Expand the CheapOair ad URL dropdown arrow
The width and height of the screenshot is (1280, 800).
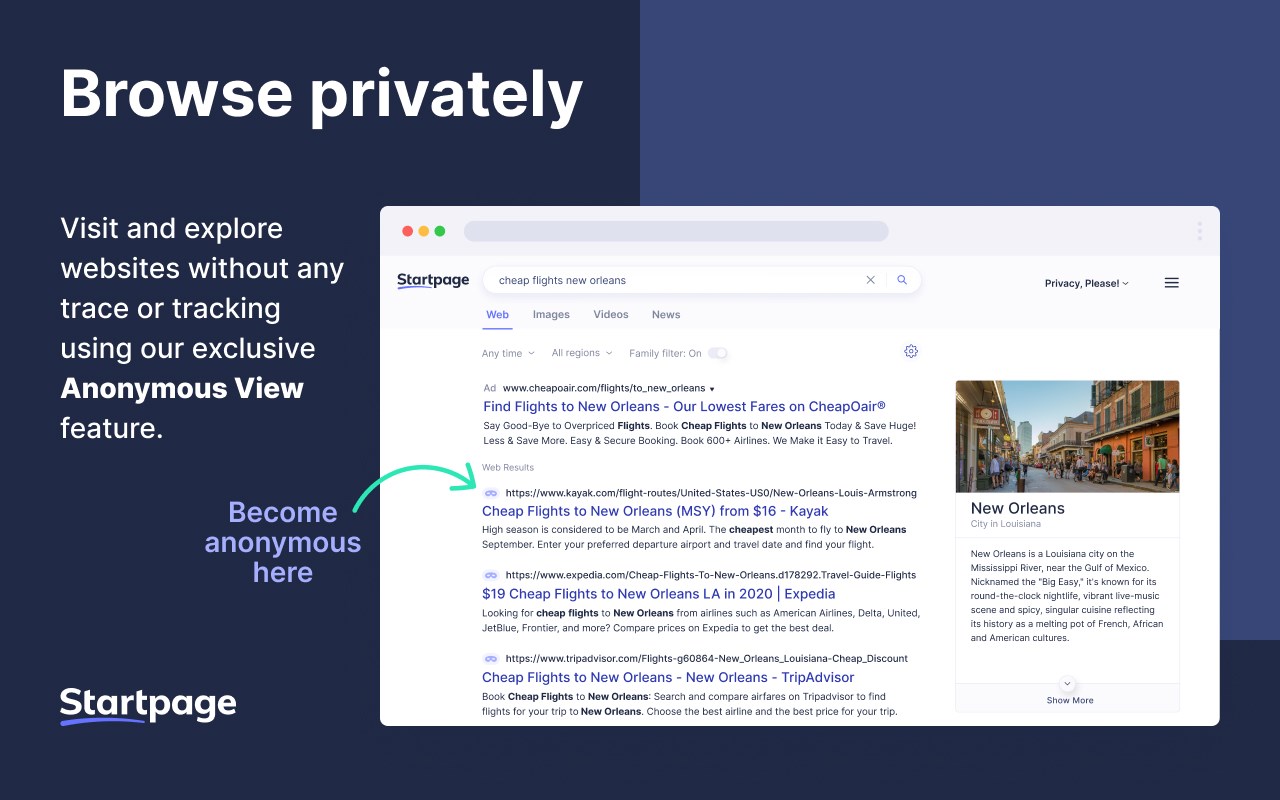point(712,388)
